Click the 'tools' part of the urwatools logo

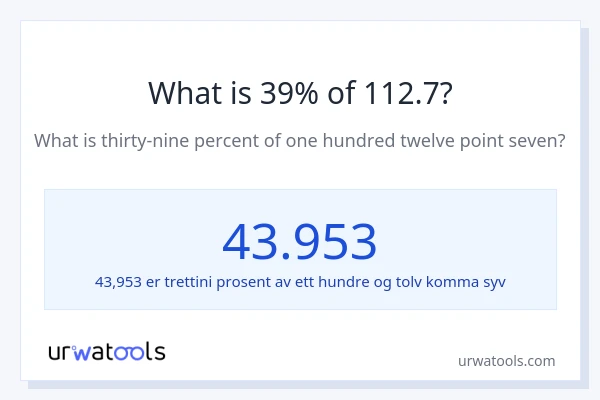point(138,351)
